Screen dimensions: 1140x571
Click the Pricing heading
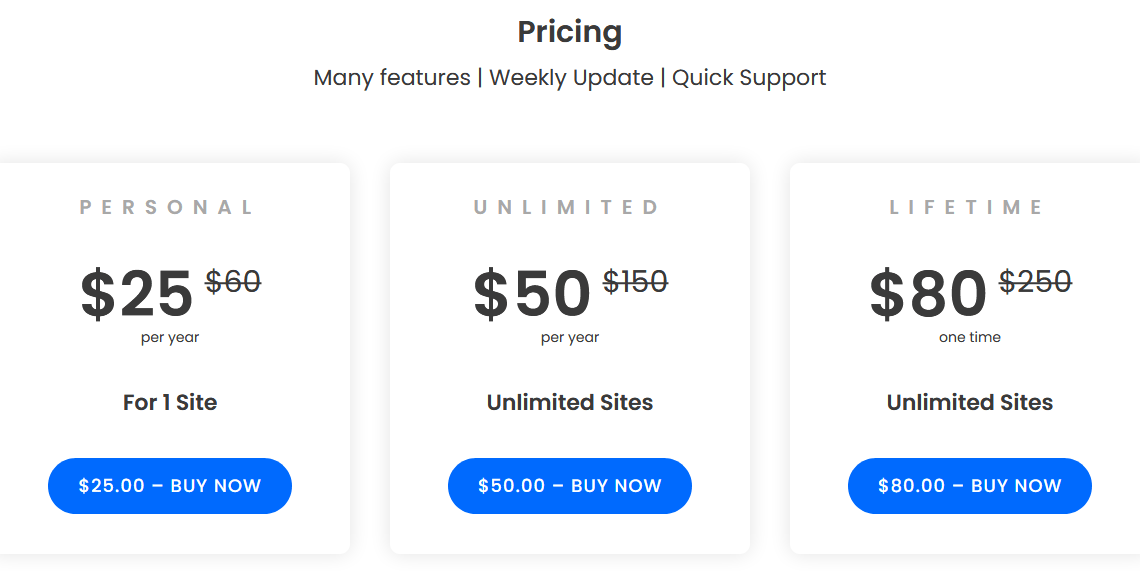click(570, 32)
